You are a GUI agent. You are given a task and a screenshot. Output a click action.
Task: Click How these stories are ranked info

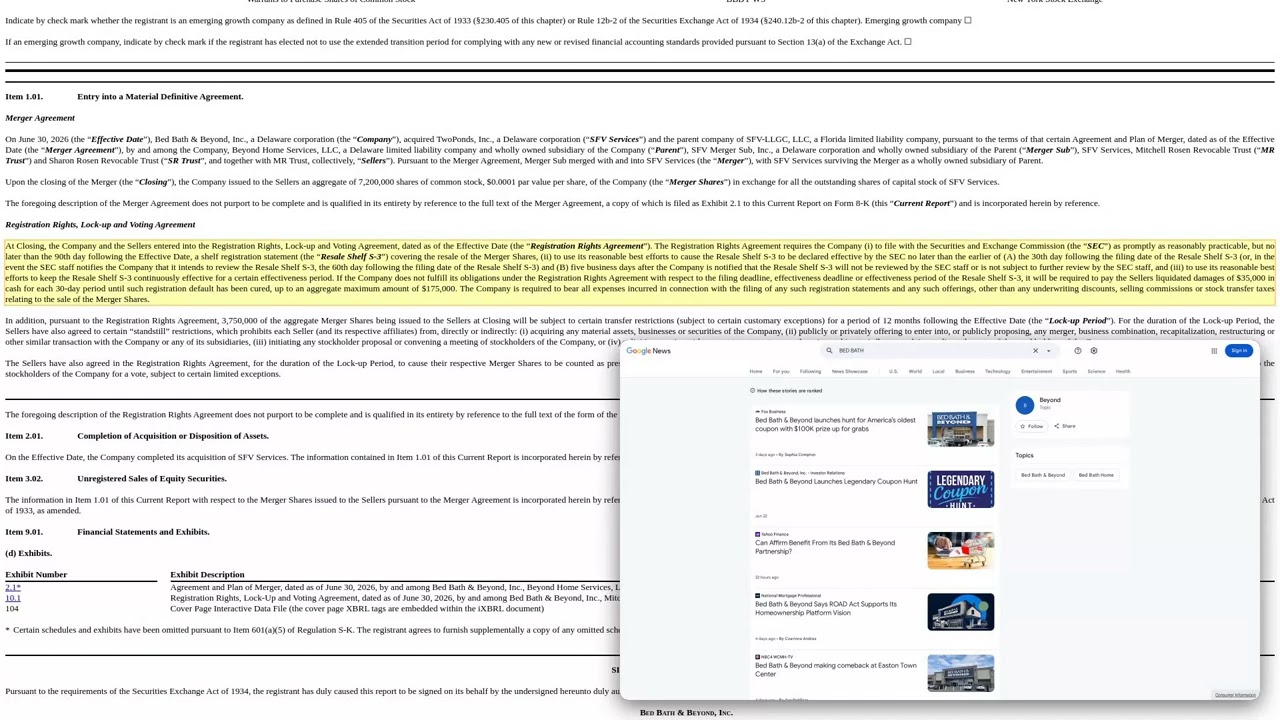[786, 391]
